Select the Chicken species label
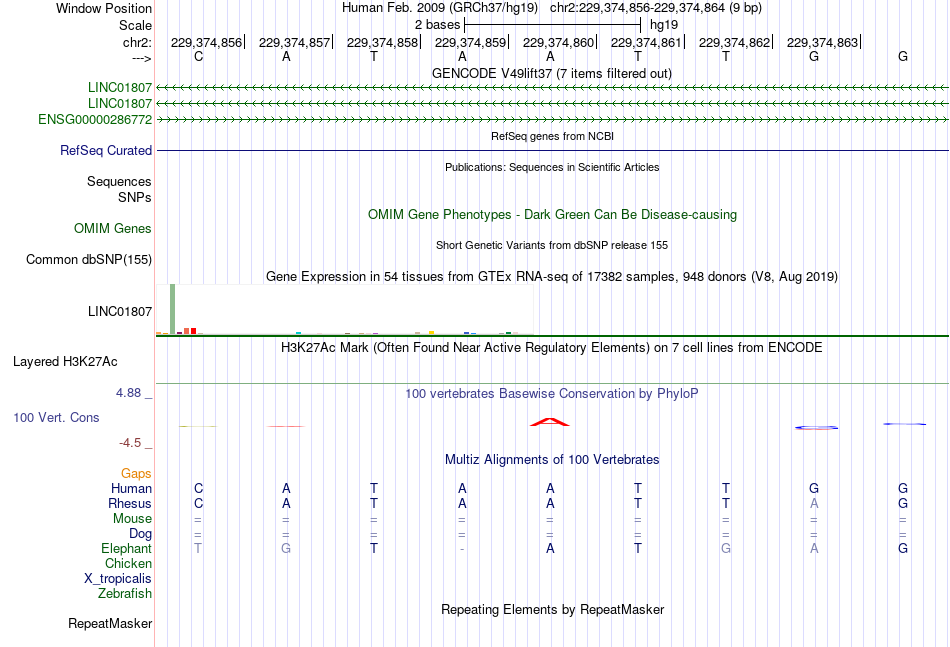The width and height of the screenshot is (950, 647). [128, 563]
